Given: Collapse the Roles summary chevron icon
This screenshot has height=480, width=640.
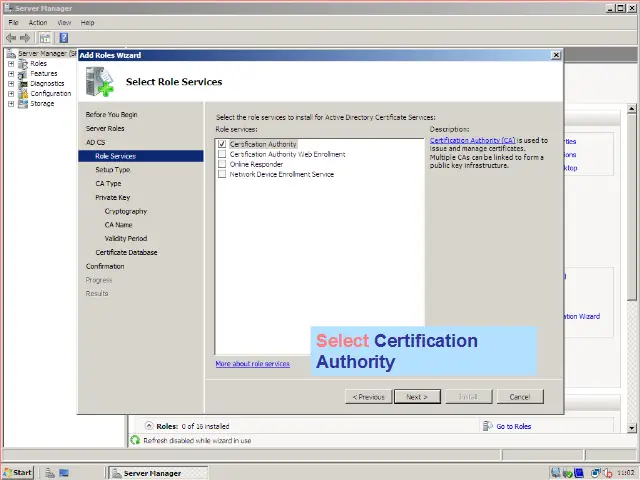Looking at the screenshot, I should pos(149,426).
